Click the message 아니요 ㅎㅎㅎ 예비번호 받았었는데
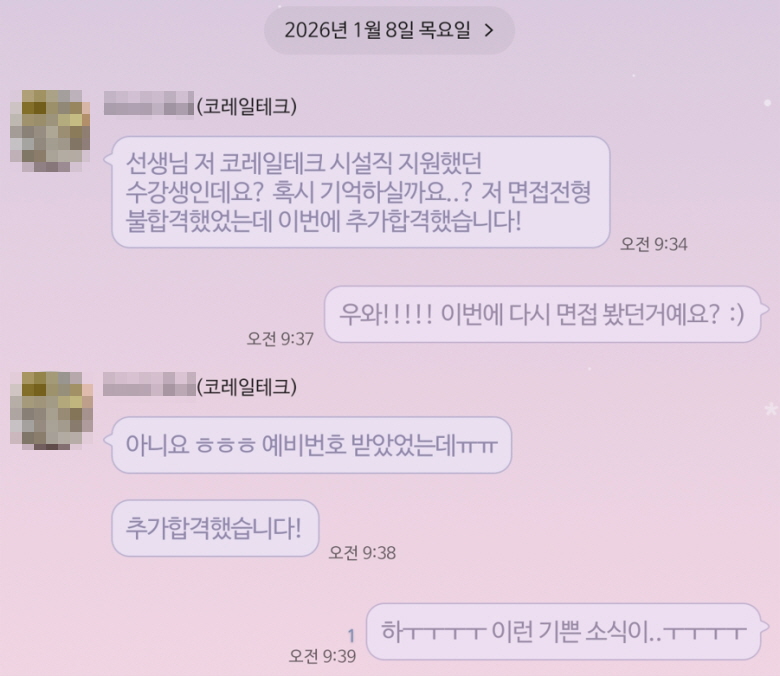Image resolution: width=780 pixels, height=676 pixels. point(311,445)
